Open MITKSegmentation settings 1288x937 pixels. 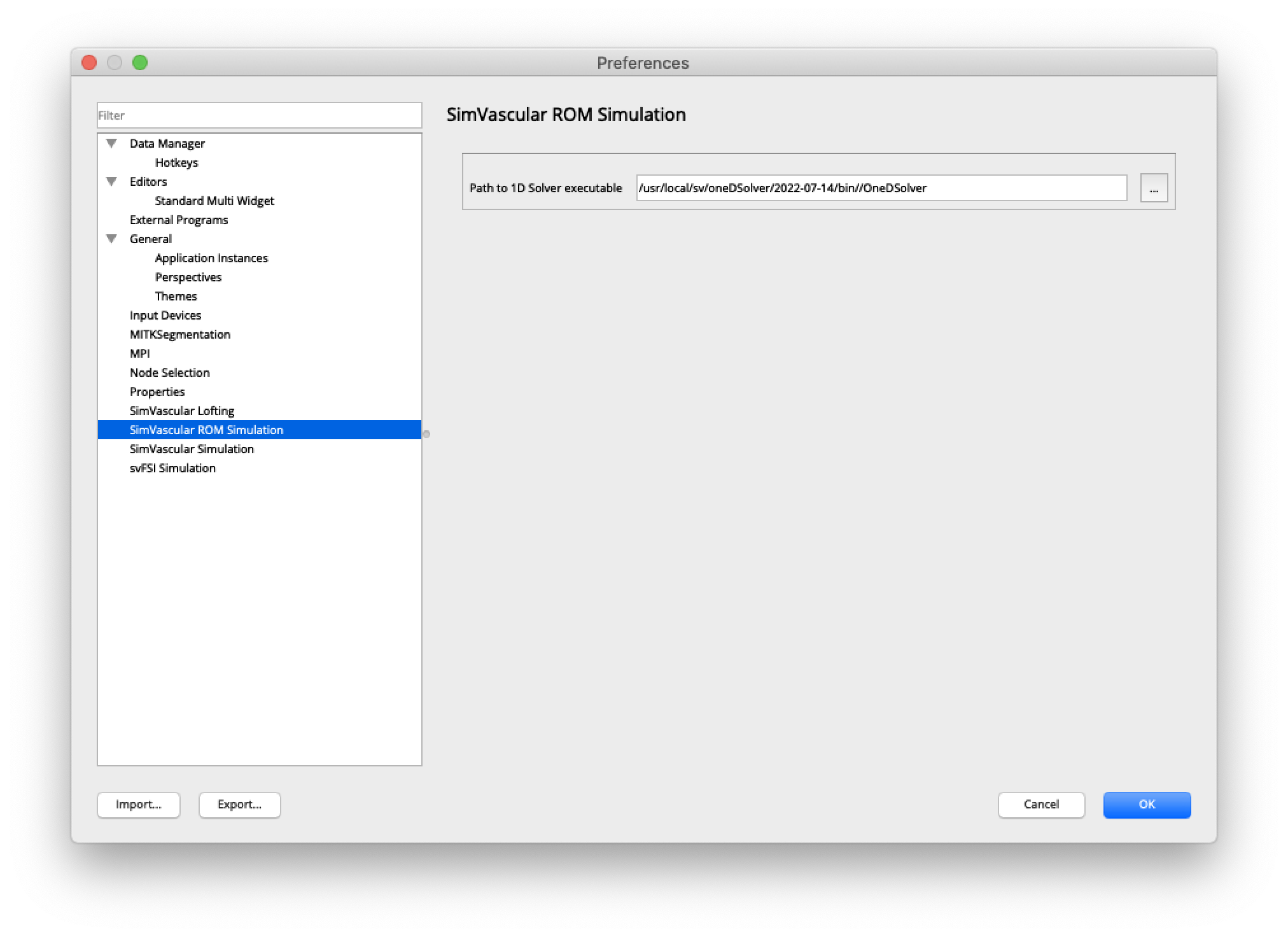[180, 334]
